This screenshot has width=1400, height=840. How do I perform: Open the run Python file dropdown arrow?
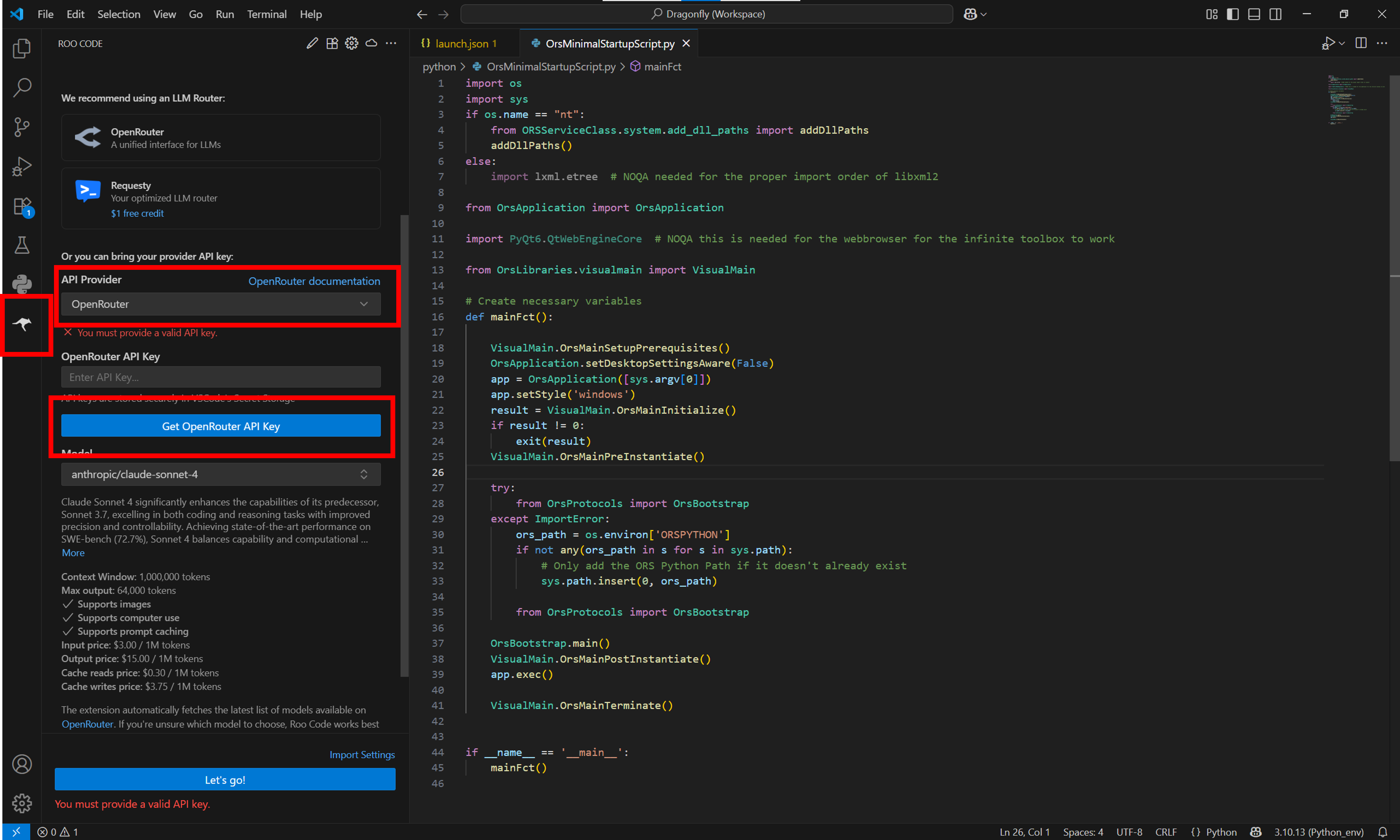tap(1342, 43)
